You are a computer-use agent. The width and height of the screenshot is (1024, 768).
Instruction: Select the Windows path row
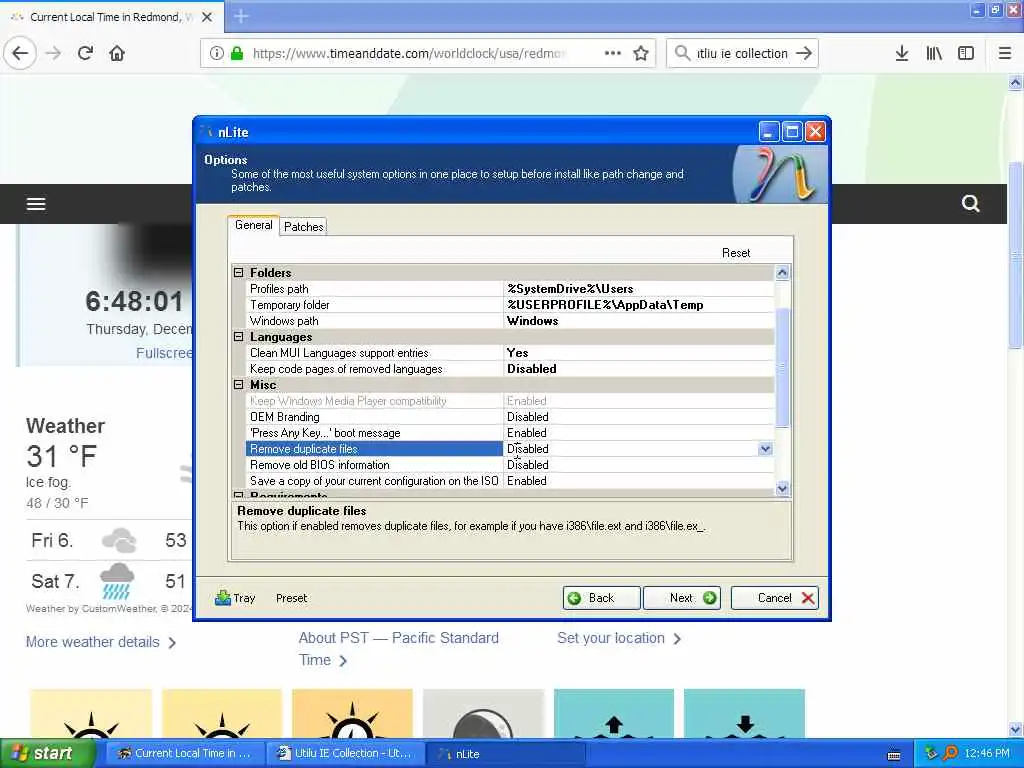tap(509, 321)
